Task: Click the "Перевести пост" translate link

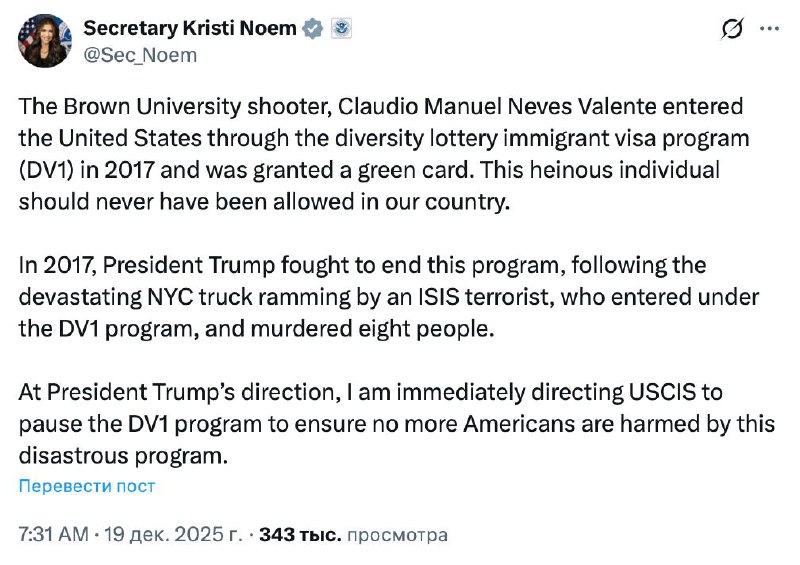Action: pyautogui.click(x=87, y=486)
